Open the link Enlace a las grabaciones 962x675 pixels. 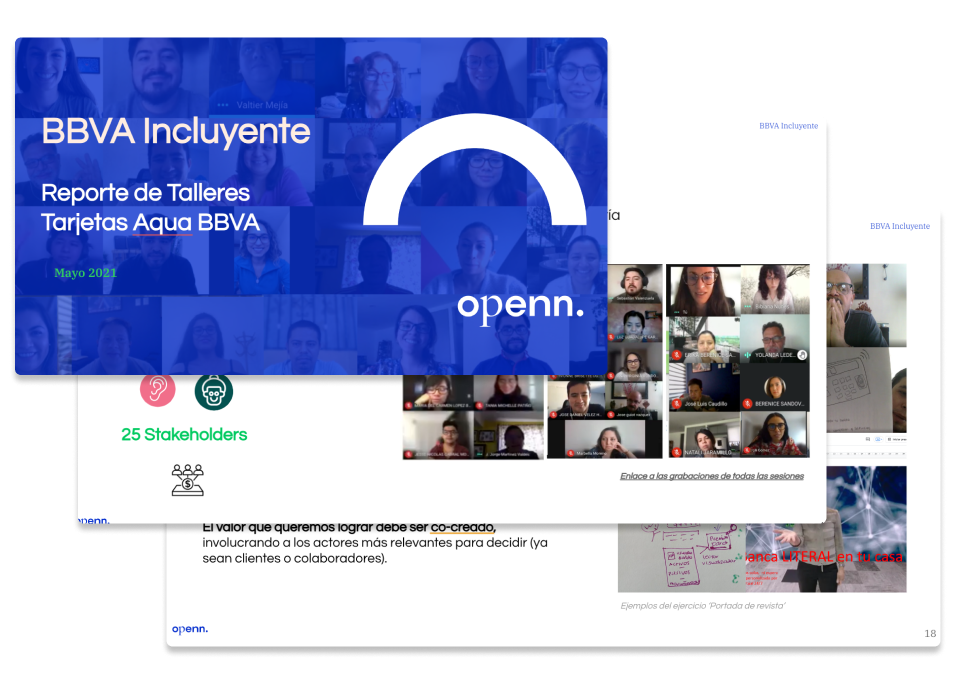[712, 476]
